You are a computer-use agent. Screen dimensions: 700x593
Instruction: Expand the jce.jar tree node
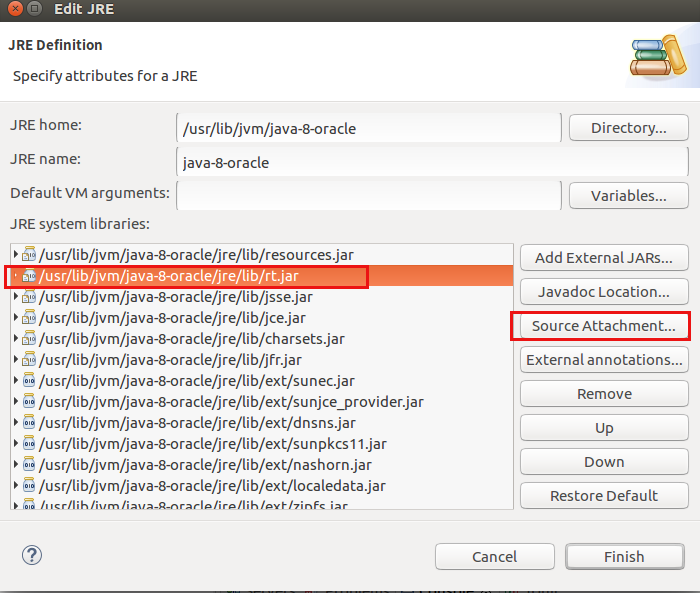(16, 317)
